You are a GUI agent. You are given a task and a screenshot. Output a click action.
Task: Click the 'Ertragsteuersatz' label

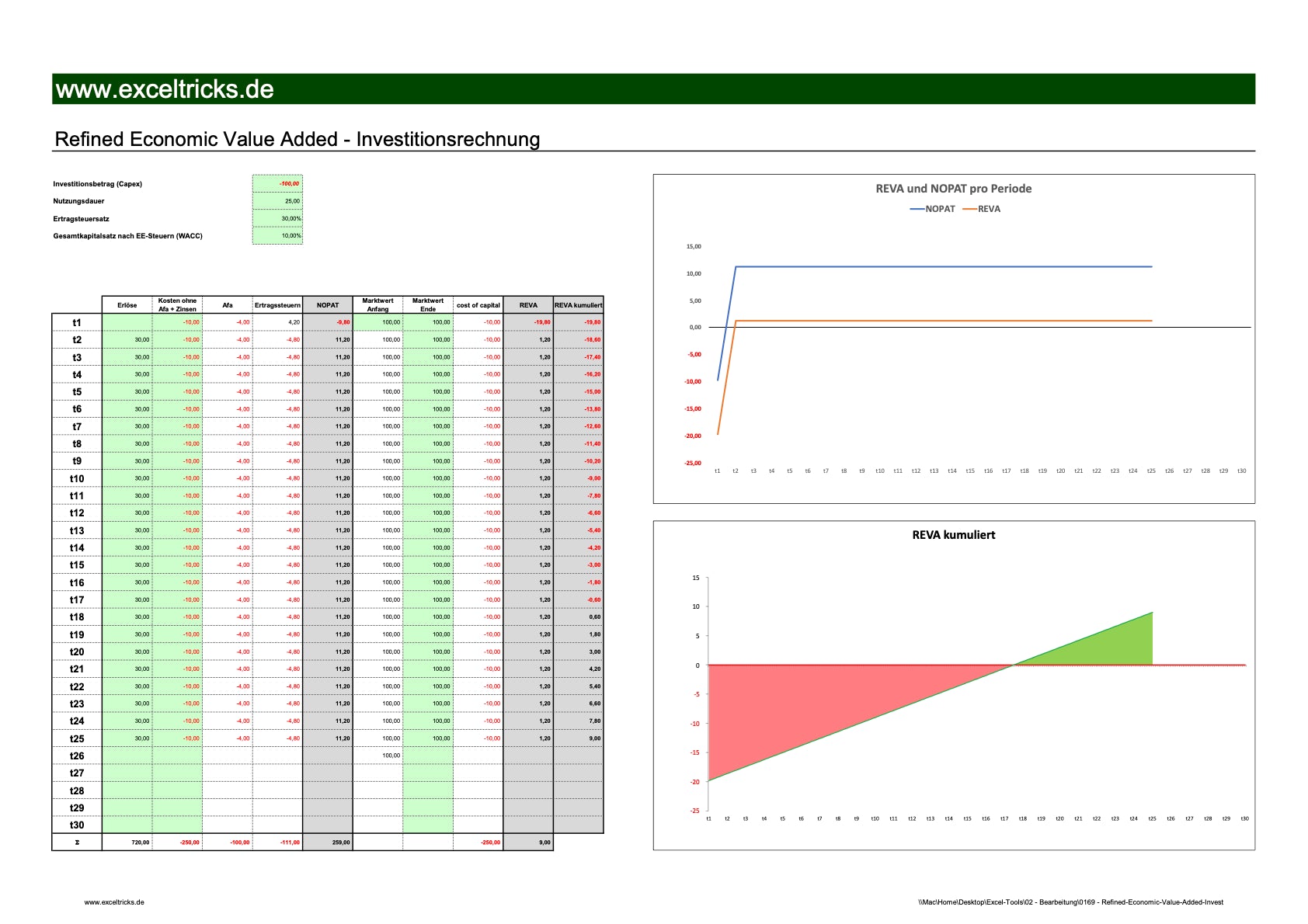click(x=81, y=219)
